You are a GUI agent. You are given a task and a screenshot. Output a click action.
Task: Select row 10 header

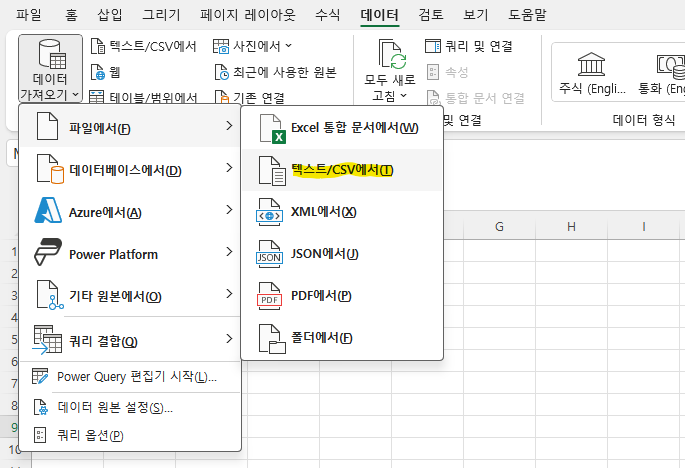15,449
